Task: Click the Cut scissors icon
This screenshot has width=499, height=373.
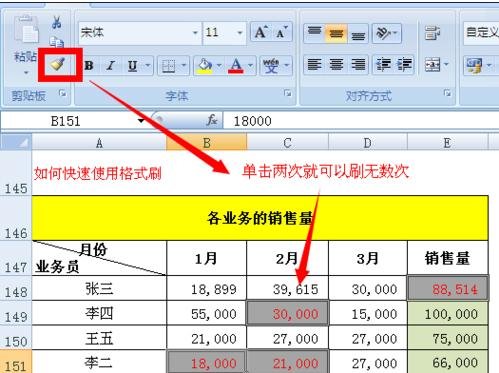Action: click(x=57, y=23)
